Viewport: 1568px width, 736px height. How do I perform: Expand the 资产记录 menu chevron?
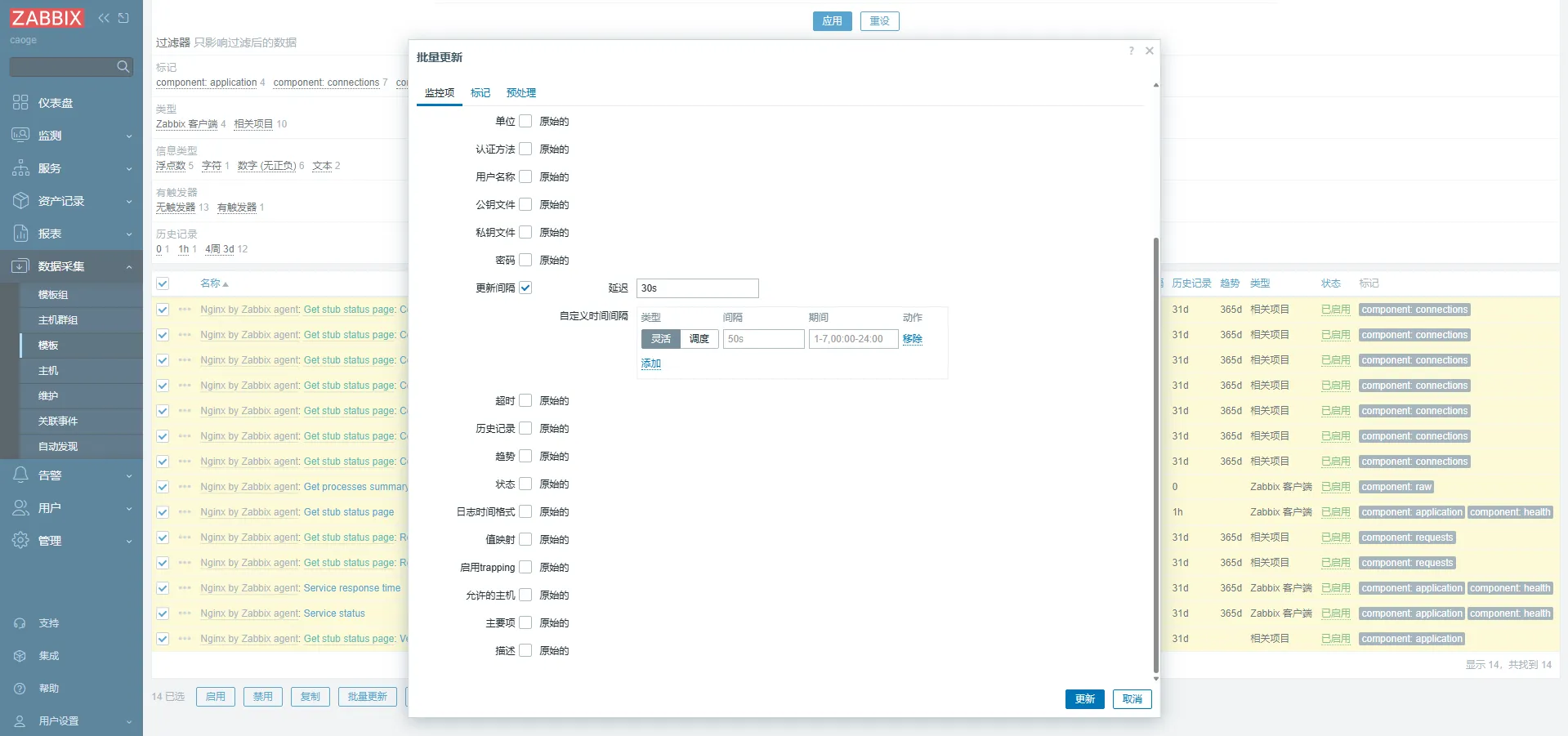[129, 202]
